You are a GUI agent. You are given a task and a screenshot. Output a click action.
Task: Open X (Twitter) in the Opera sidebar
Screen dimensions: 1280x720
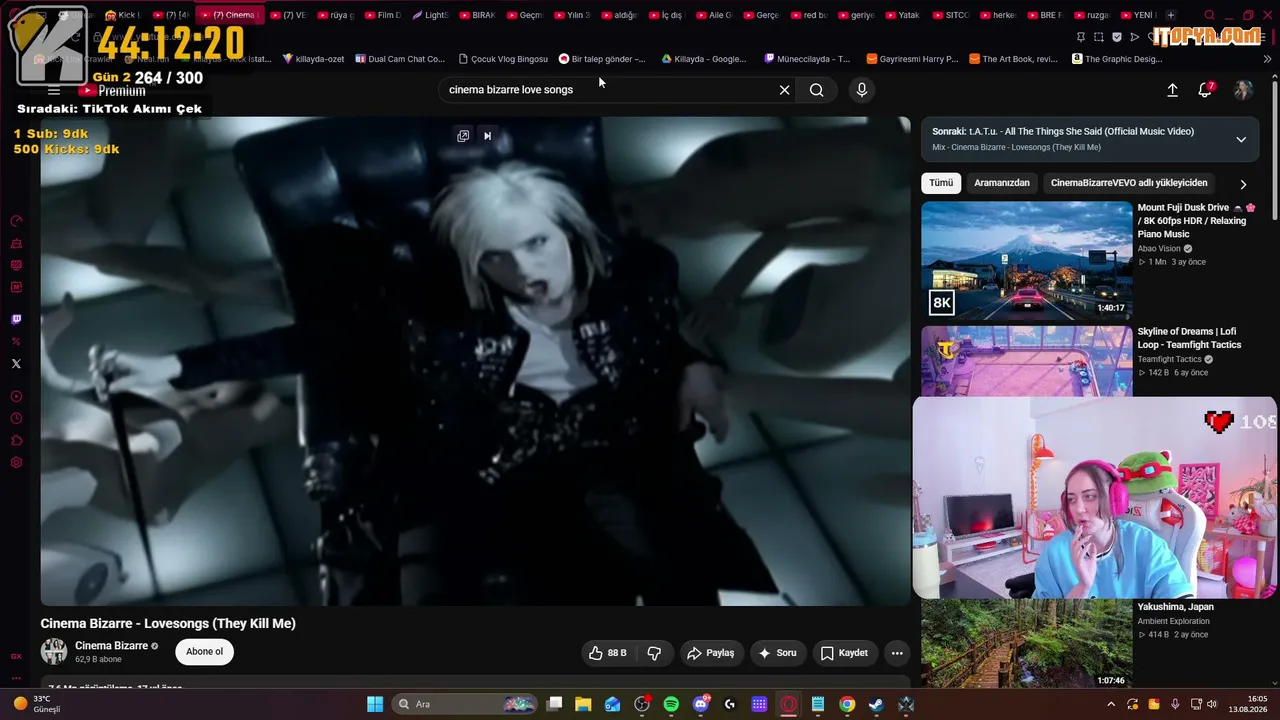point(16,364)
